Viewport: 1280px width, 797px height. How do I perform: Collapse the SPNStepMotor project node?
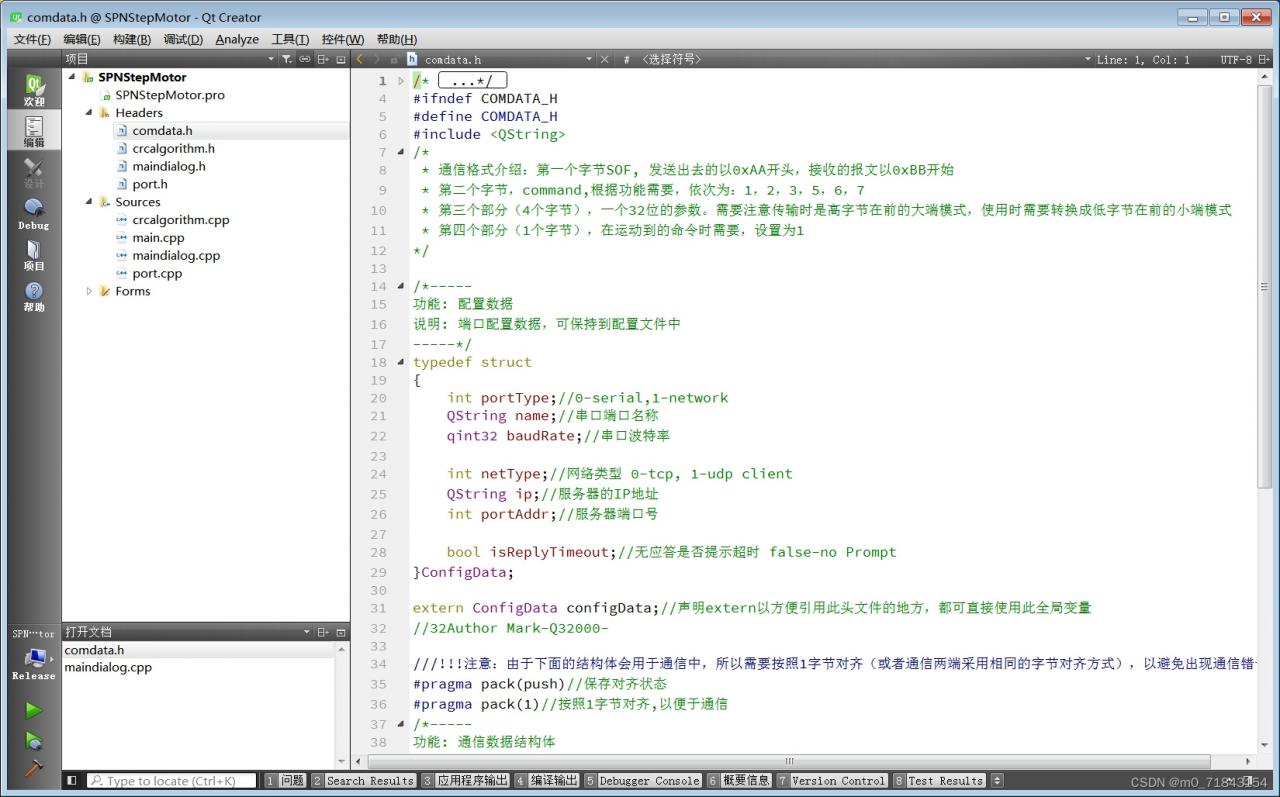[x=72, y=77]
